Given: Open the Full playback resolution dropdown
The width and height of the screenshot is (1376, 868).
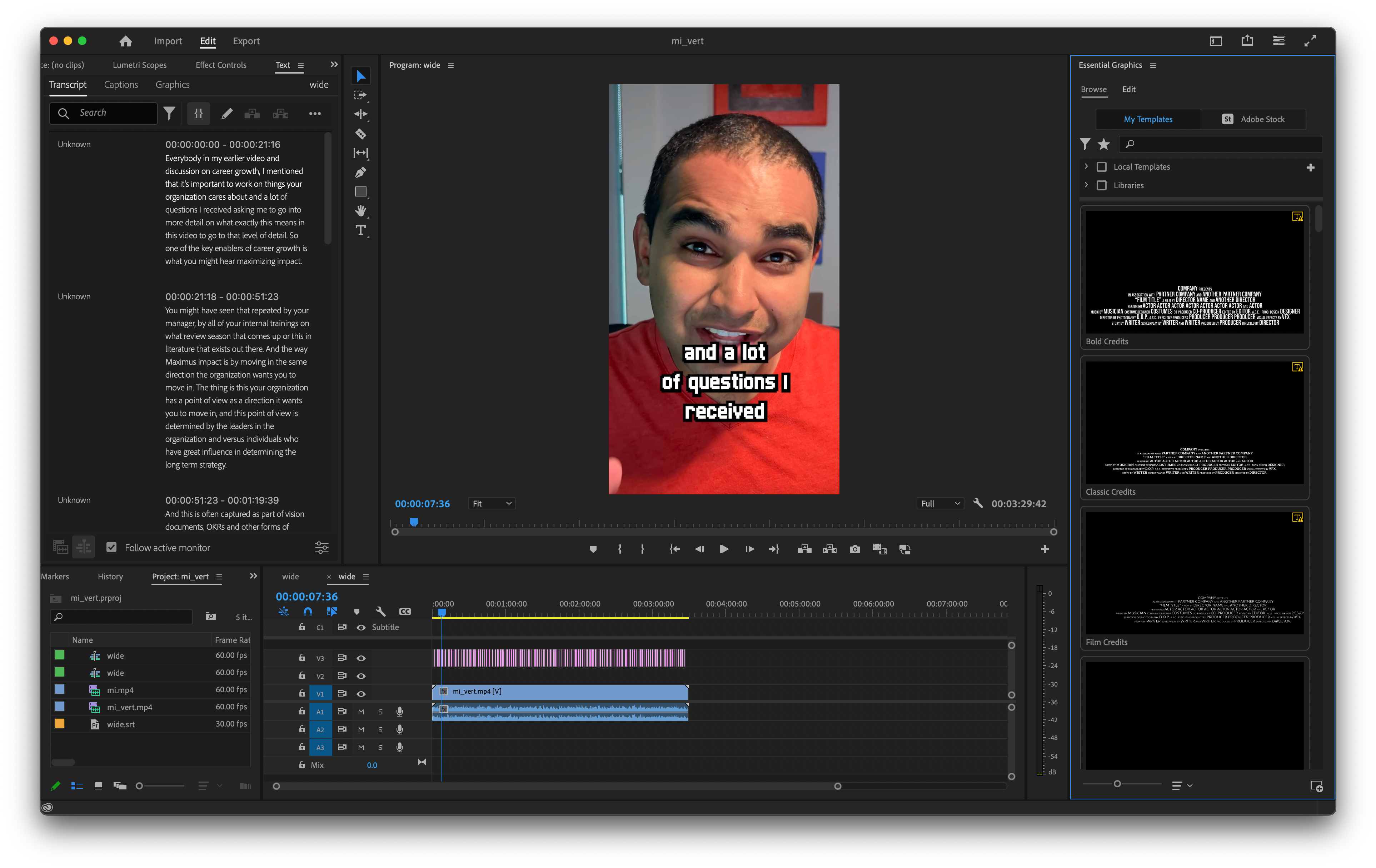Looking at the screenshot, I should pos(940,503).
